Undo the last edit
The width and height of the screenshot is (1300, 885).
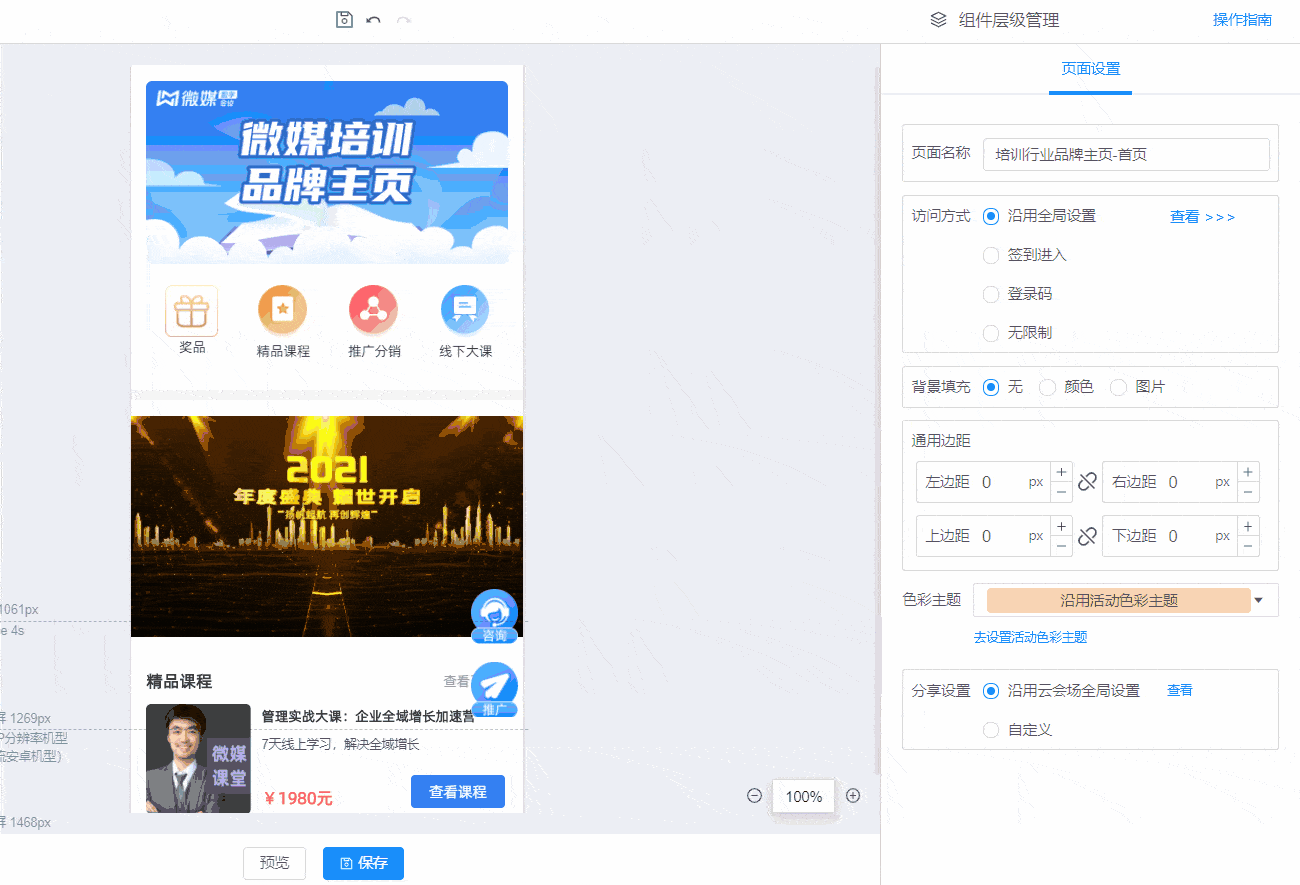click(x=373, y=20)
